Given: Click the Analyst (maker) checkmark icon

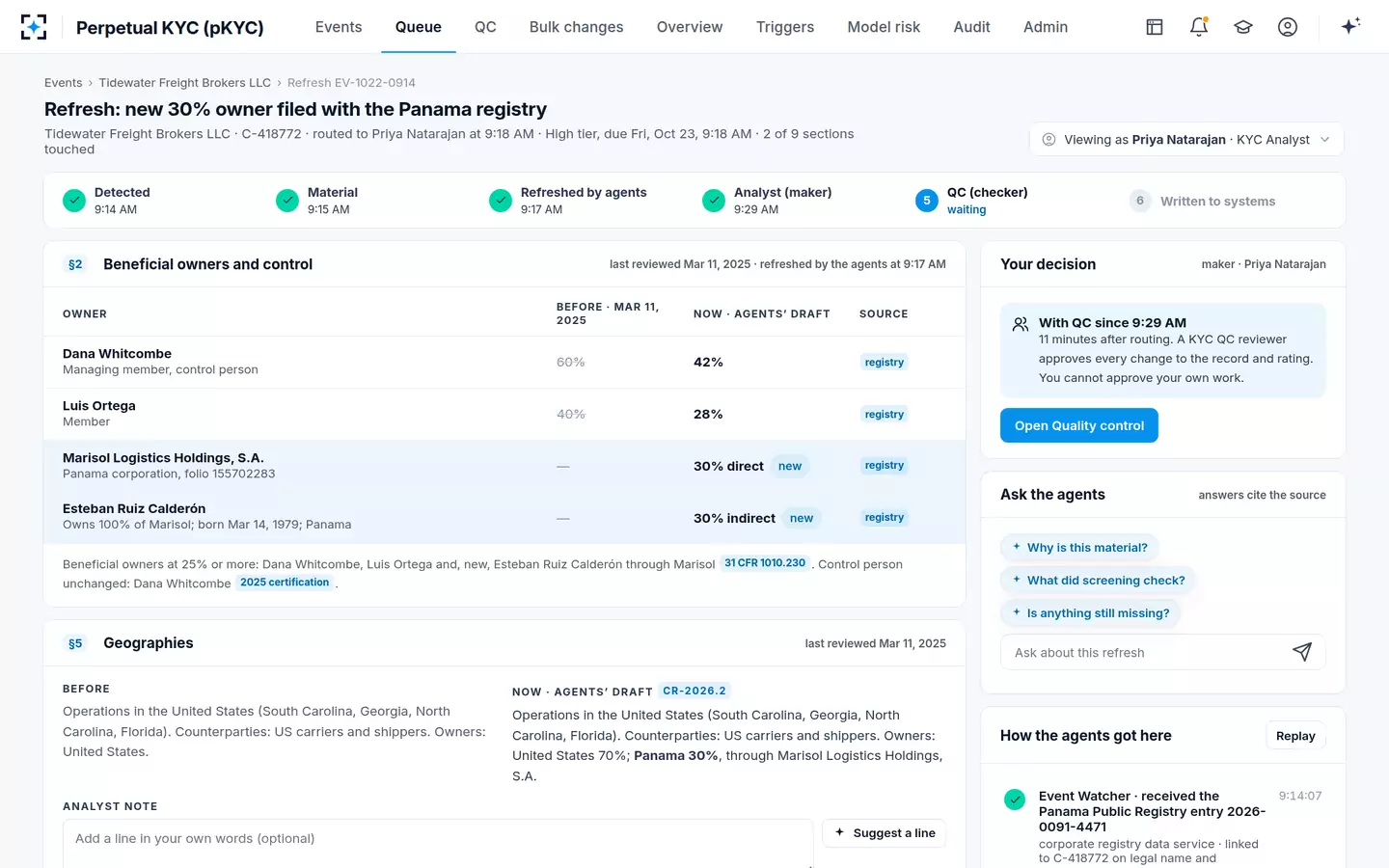Looking at the screenshot, I should 714,201.
